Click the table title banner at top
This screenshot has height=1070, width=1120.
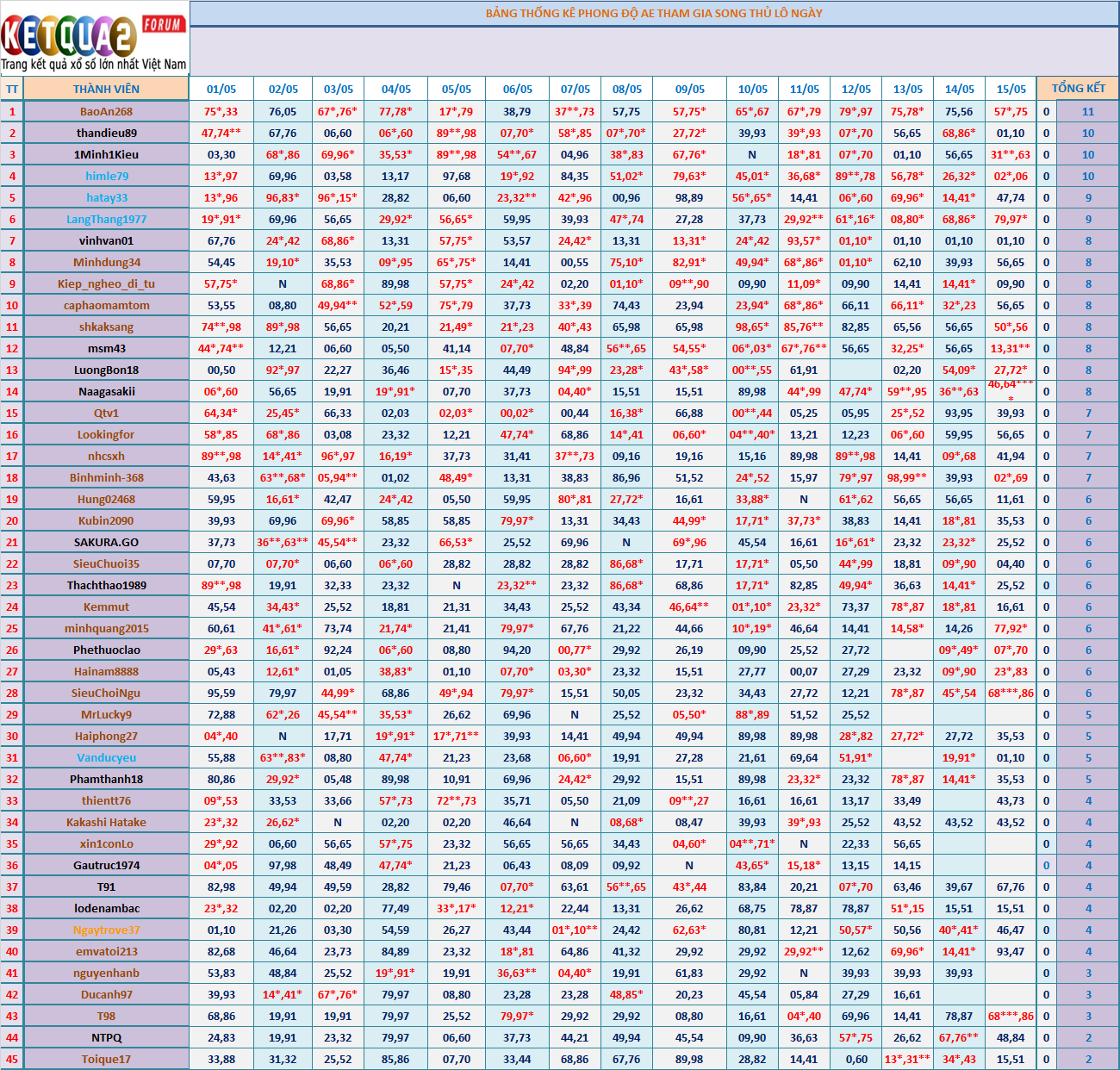point(654,13)
